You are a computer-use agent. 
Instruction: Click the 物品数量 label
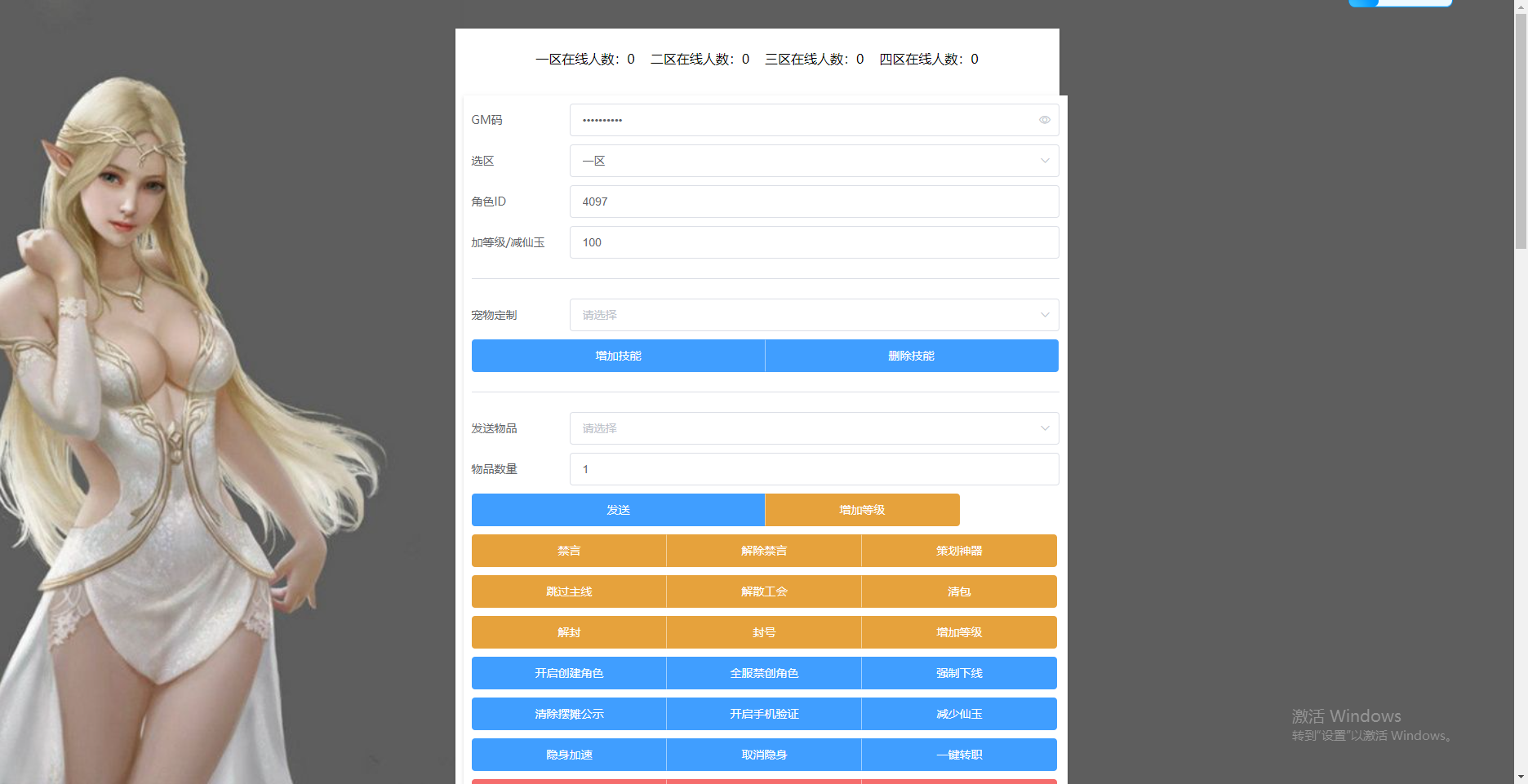(x=494, y=469)
